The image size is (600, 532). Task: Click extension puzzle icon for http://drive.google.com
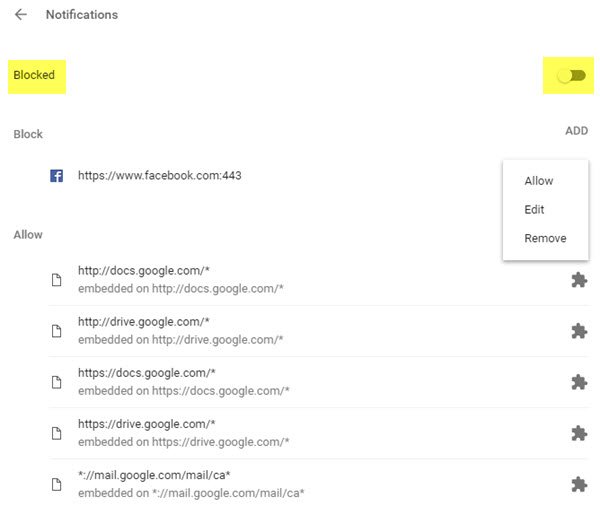[x=578, y=331]
